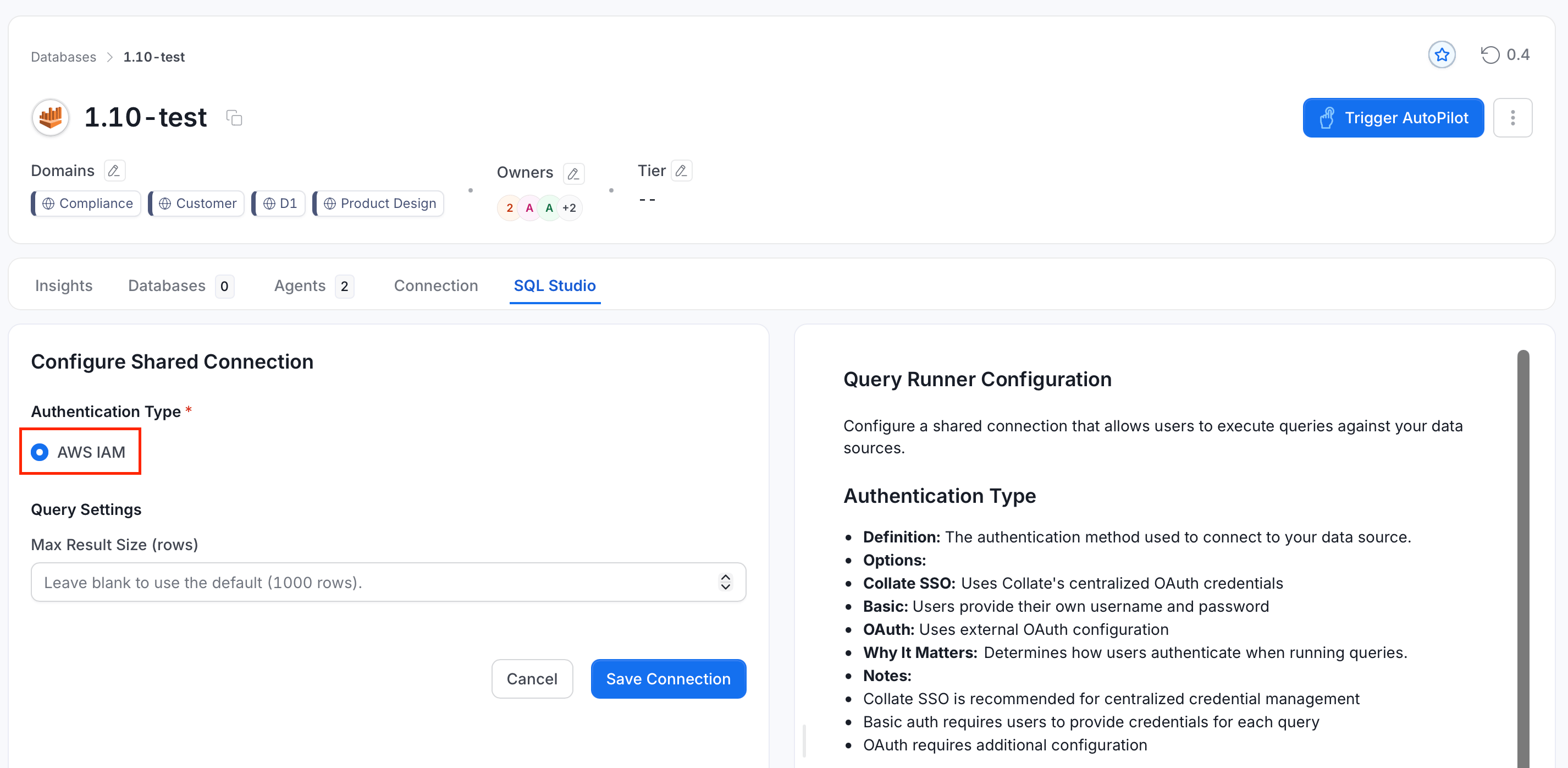Go to the Connection tab

point(436,286)
